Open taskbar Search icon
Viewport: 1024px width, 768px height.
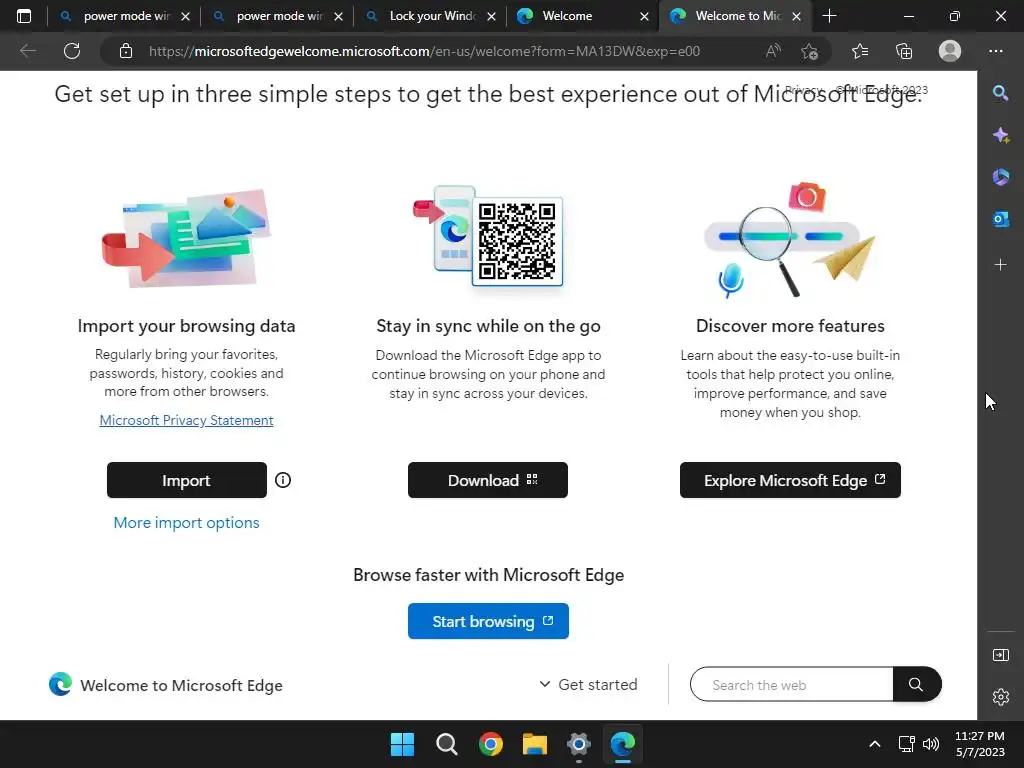point(447,744)
